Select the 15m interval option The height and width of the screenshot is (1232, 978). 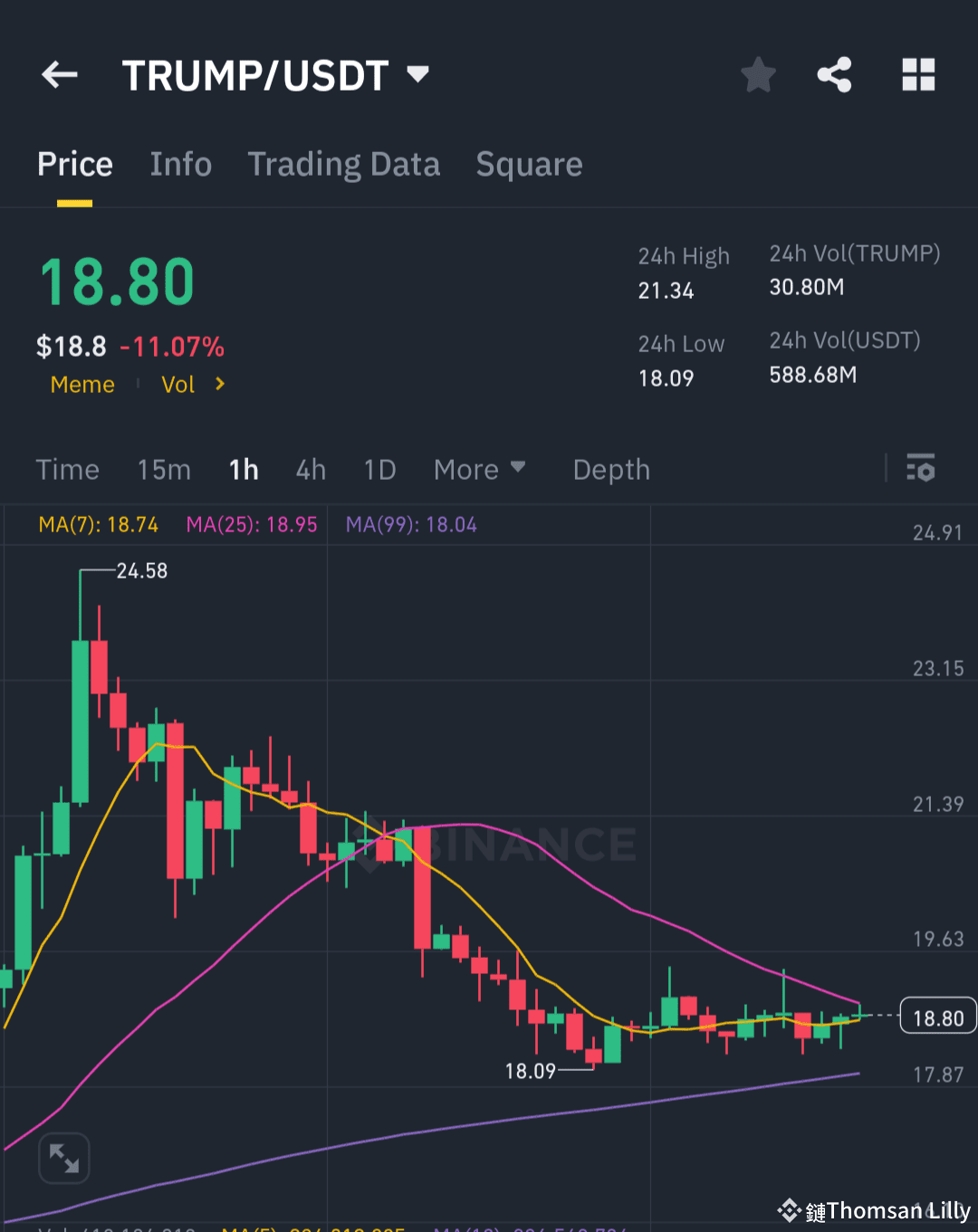coord(164,469)
